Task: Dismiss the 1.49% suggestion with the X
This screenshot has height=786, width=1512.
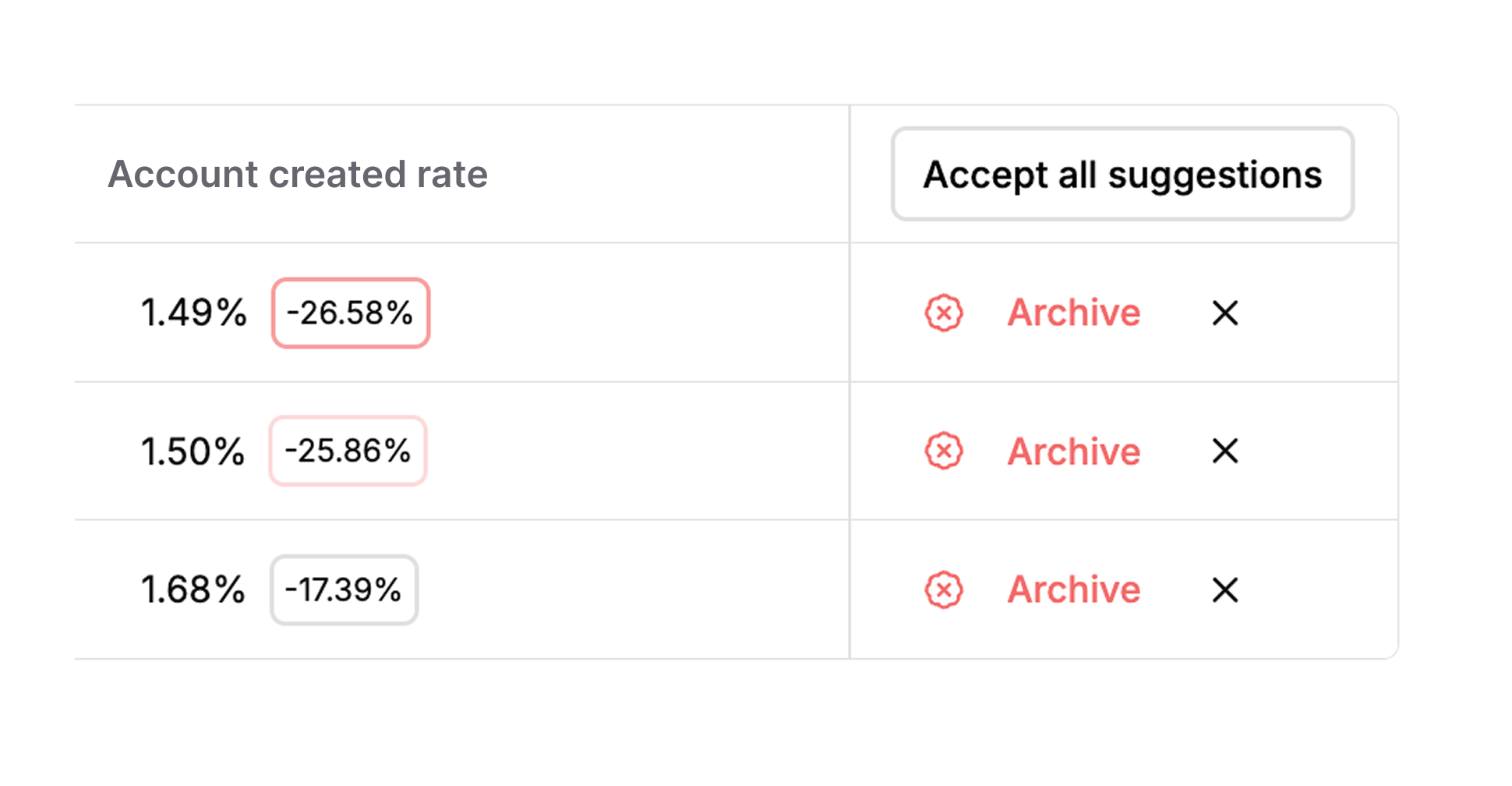Action: coord(1225,313)
